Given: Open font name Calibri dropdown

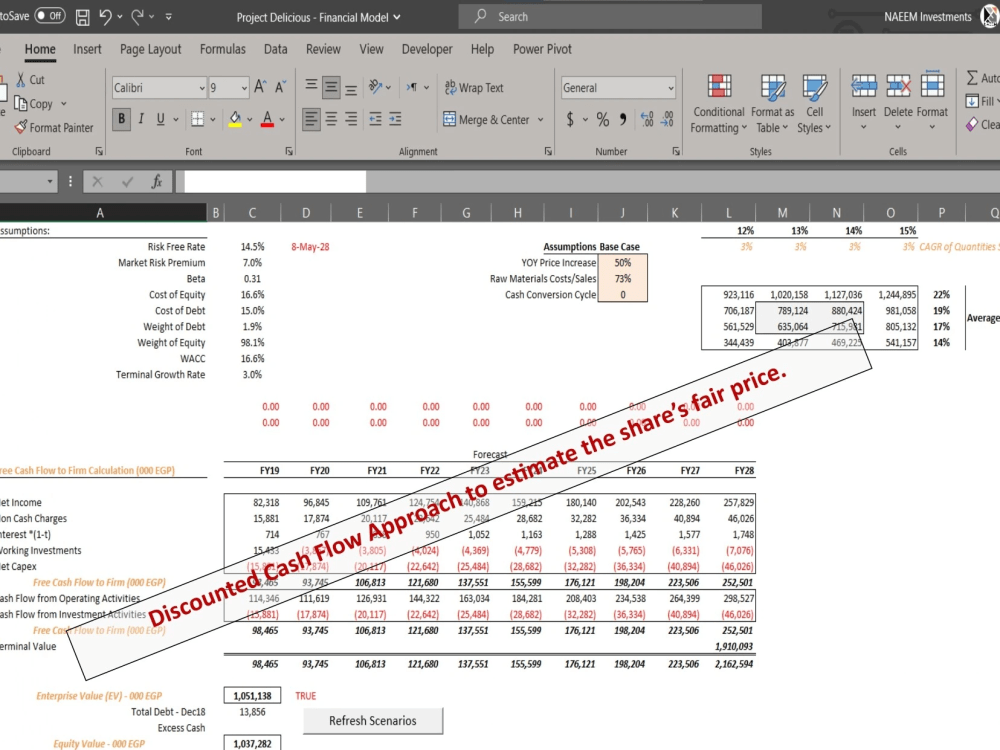Looking at the screenshot, I should click(202, 88).
